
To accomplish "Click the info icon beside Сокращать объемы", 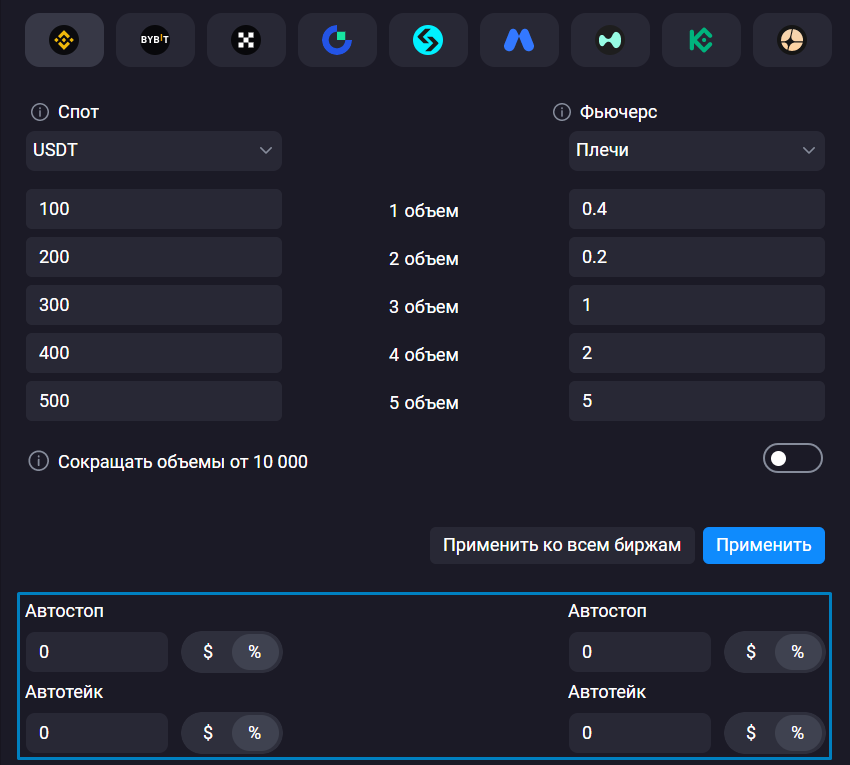I will 38,461.
